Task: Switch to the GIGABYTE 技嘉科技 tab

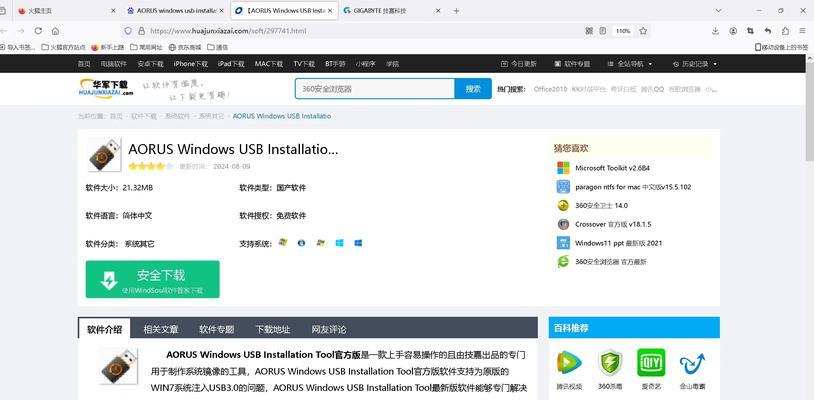Action: 393,11
